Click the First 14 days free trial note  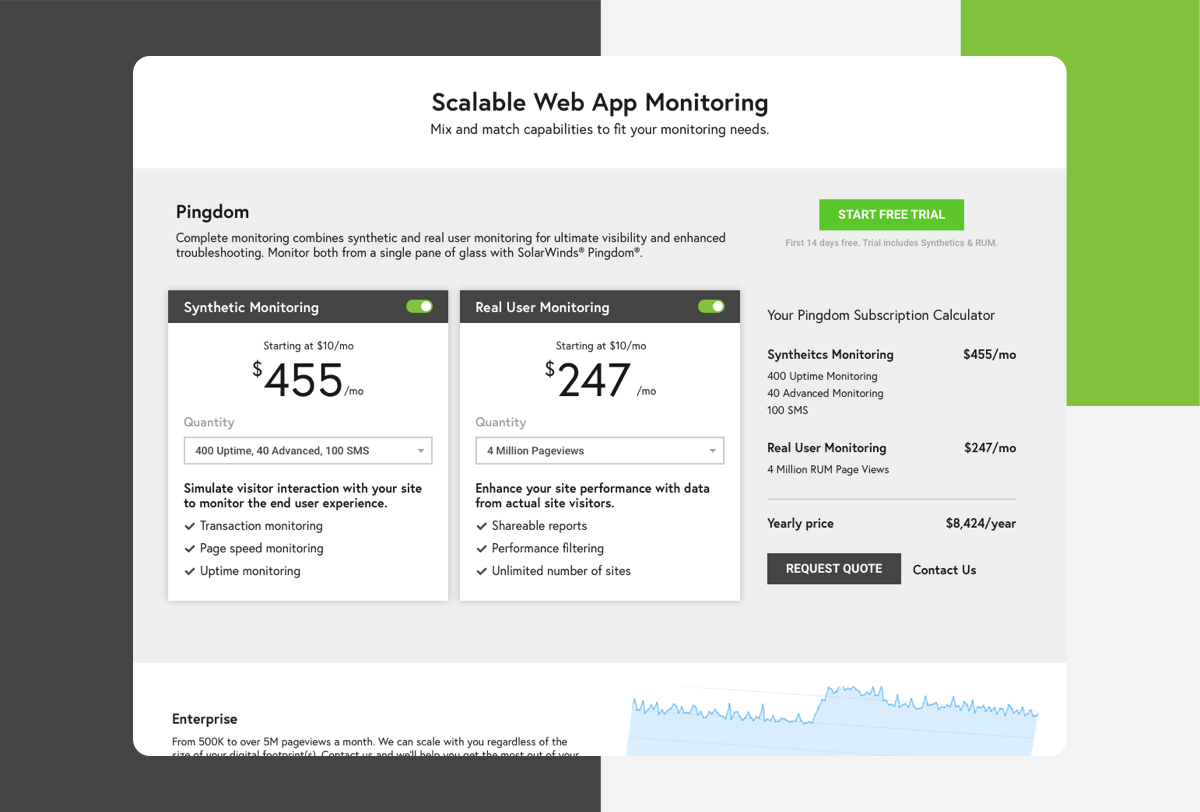point(891,243)
